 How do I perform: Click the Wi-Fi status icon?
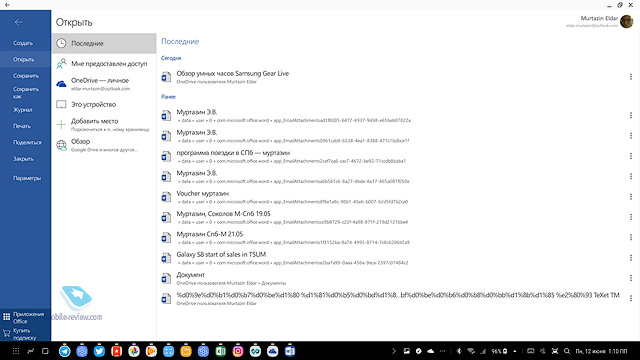coord(471,351)
